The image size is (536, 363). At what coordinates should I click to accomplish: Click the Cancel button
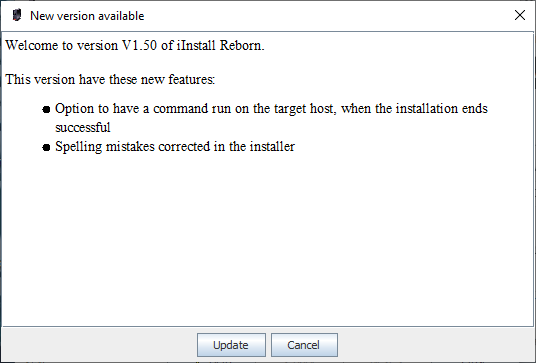tap(304, 345)
